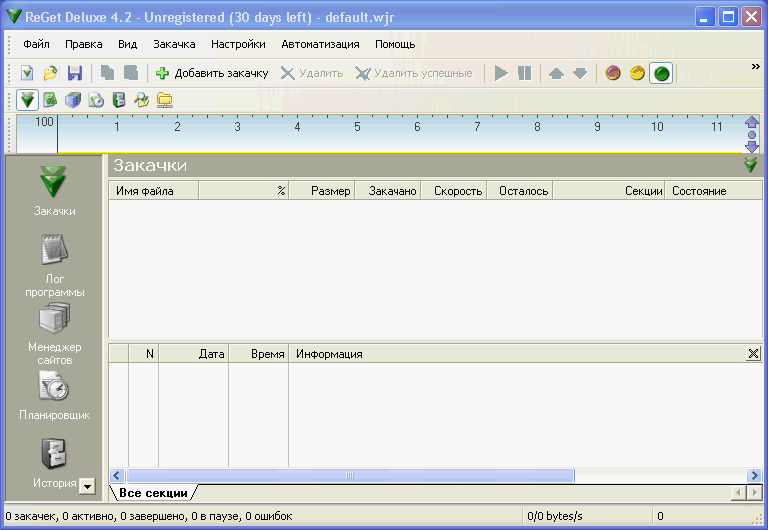
Task: Click the magnifier search icon in second toolbar
Action: [x=142, y=100]
